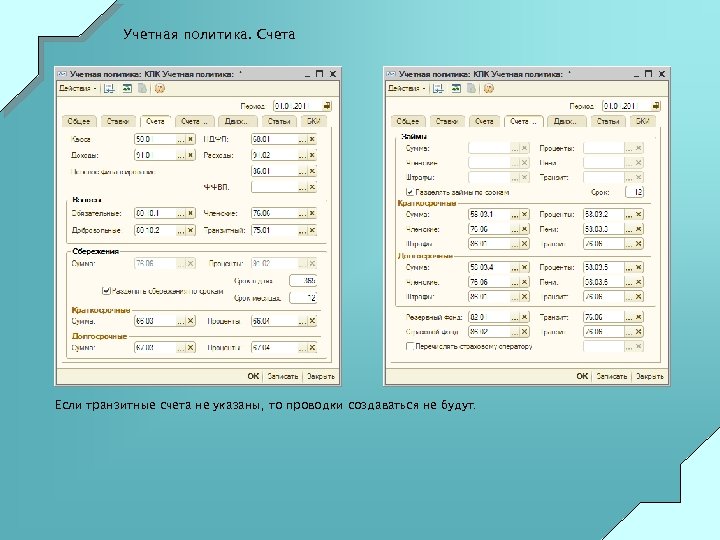Toggle Разделить сбережения по срокам checkbox
This screenshot has width=720, height=540.
point(106,291)
